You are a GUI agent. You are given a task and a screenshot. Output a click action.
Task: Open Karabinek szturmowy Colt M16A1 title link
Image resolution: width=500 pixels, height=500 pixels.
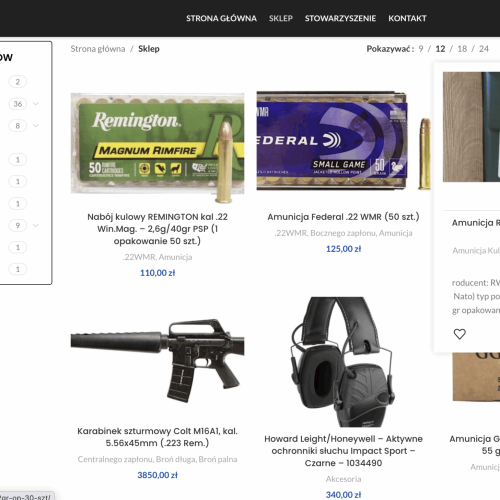point(157,437)
